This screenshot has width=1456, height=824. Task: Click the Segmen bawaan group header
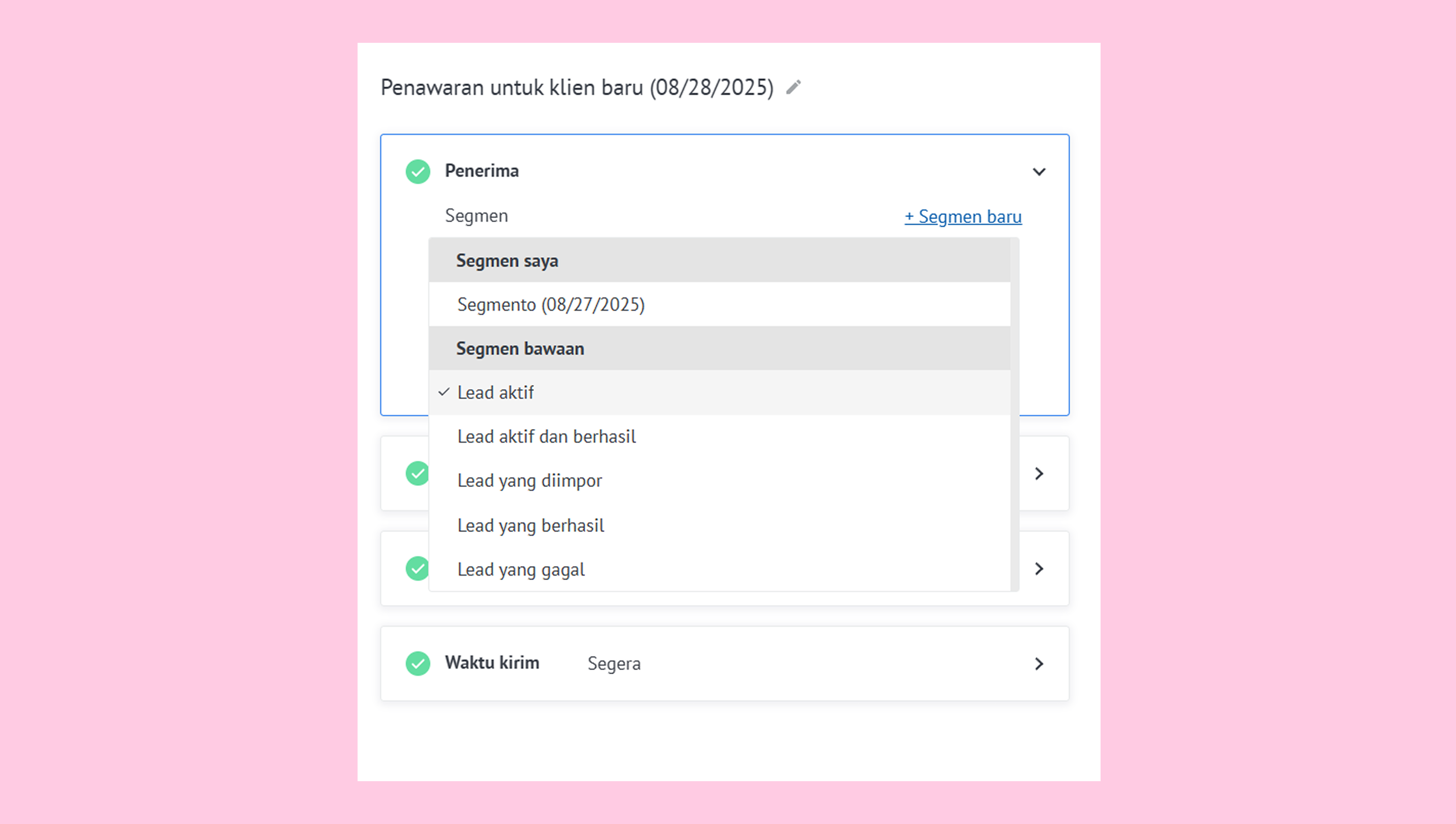[520, 349]
